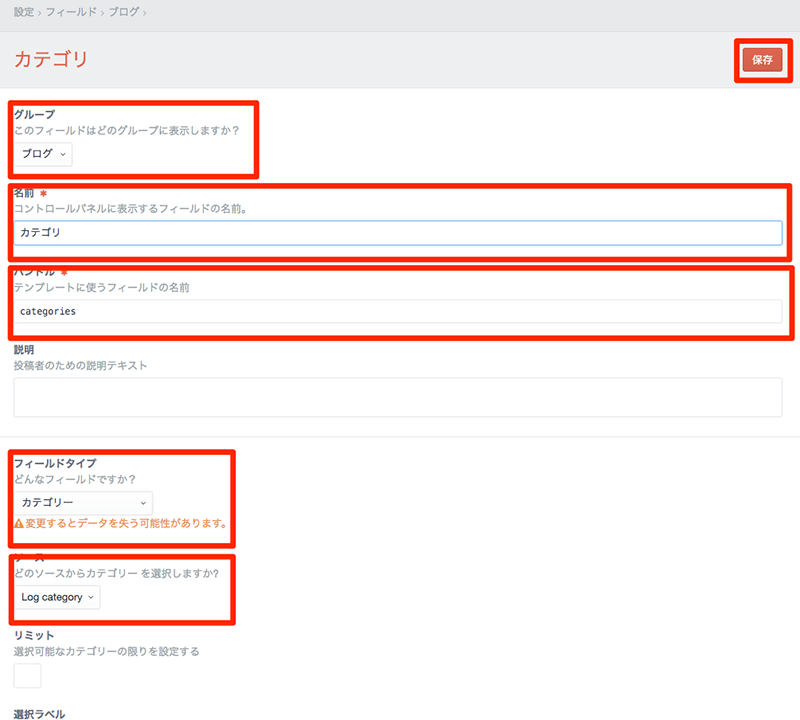The width and height of the screenshot is (800, 720).
Task: Click the red asterisk beside 名前
Action: coord(43,193)
